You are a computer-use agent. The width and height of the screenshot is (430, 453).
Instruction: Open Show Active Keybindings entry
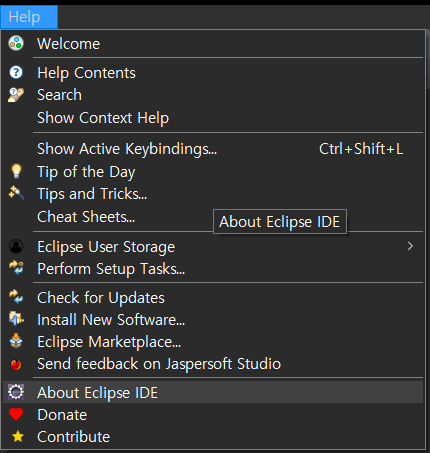coord(213,149)
